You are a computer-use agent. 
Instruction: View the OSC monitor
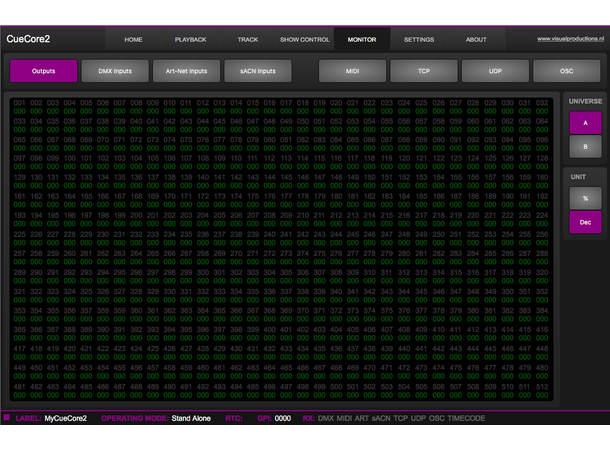[x=567, y=71]
